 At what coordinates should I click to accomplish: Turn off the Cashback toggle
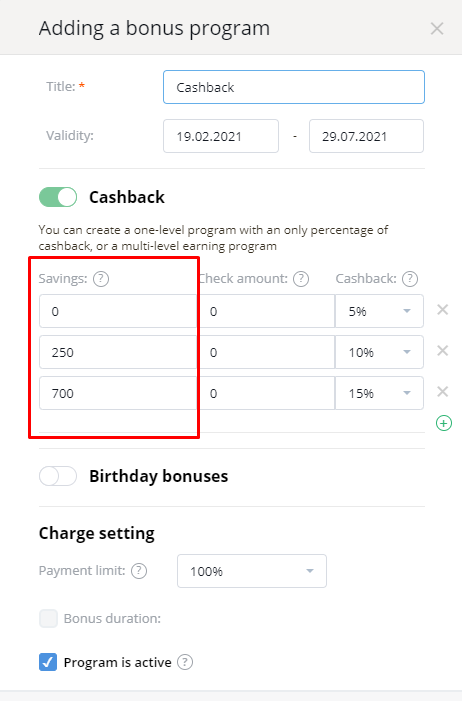(58, 197)
